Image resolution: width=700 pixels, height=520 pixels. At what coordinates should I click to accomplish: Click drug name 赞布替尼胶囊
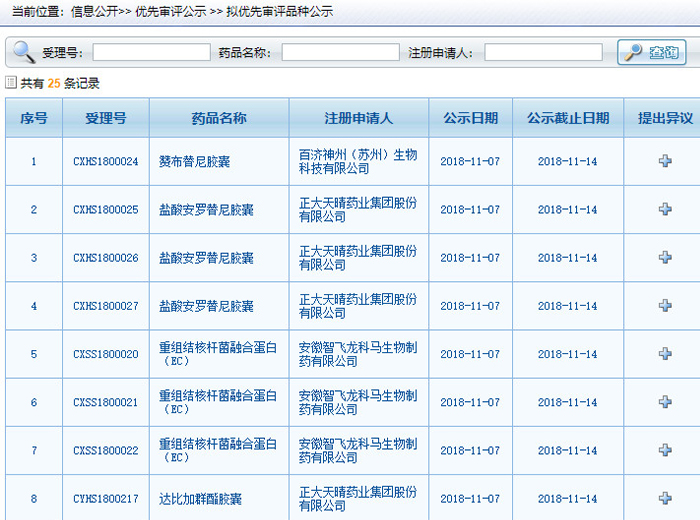[x=195, y=161]
